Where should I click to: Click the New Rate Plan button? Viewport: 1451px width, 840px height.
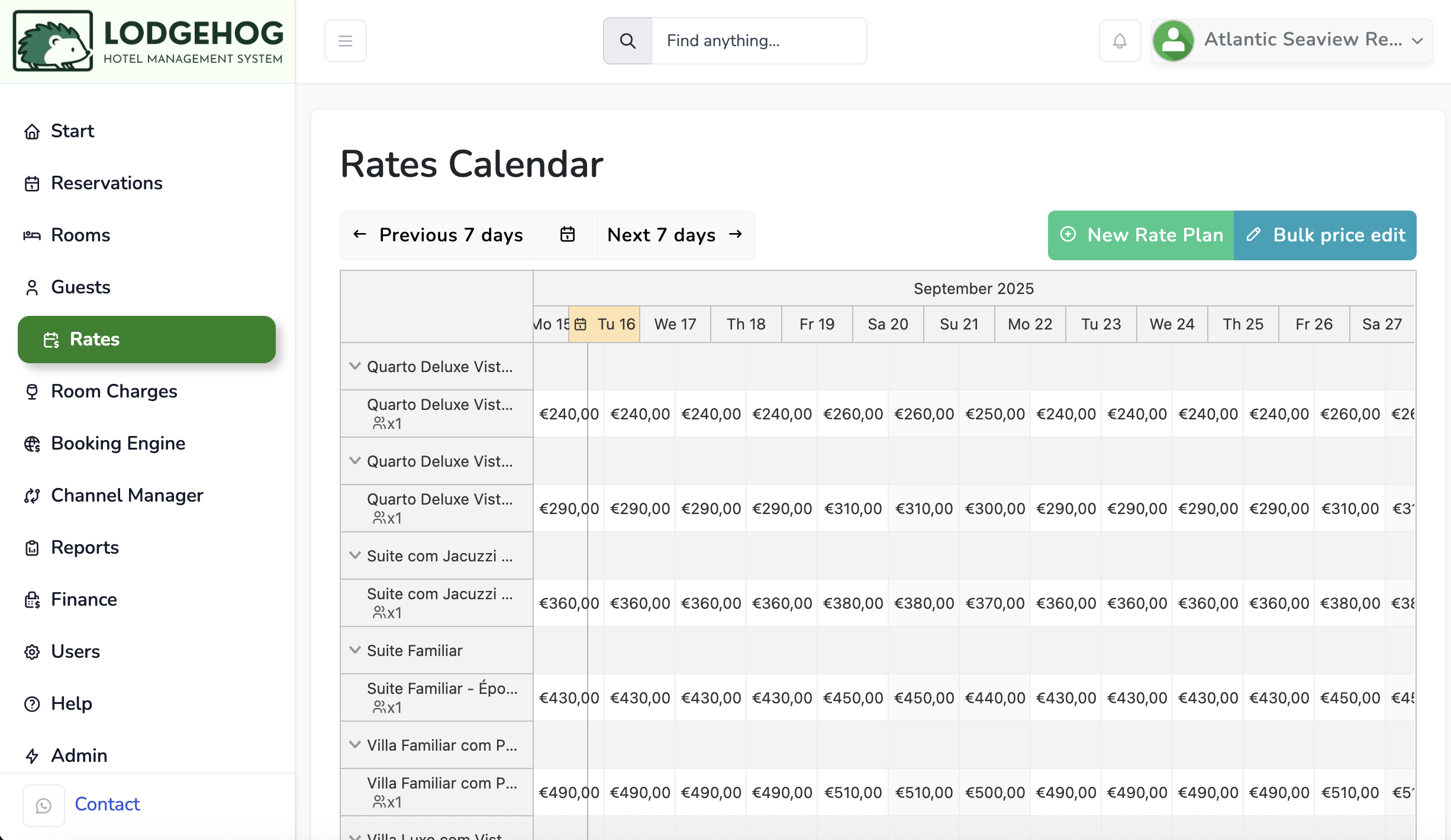point(1141,235)
